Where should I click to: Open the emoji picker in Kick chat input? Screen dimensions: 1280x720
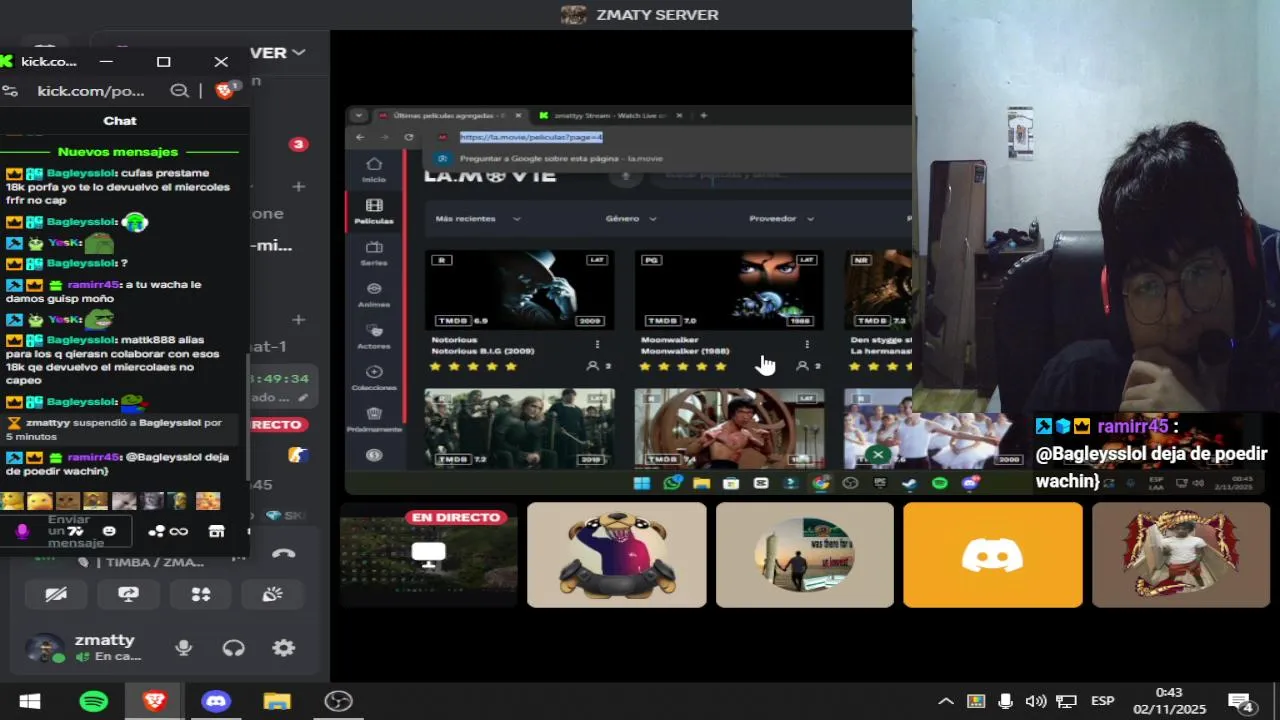coord(110,531)
